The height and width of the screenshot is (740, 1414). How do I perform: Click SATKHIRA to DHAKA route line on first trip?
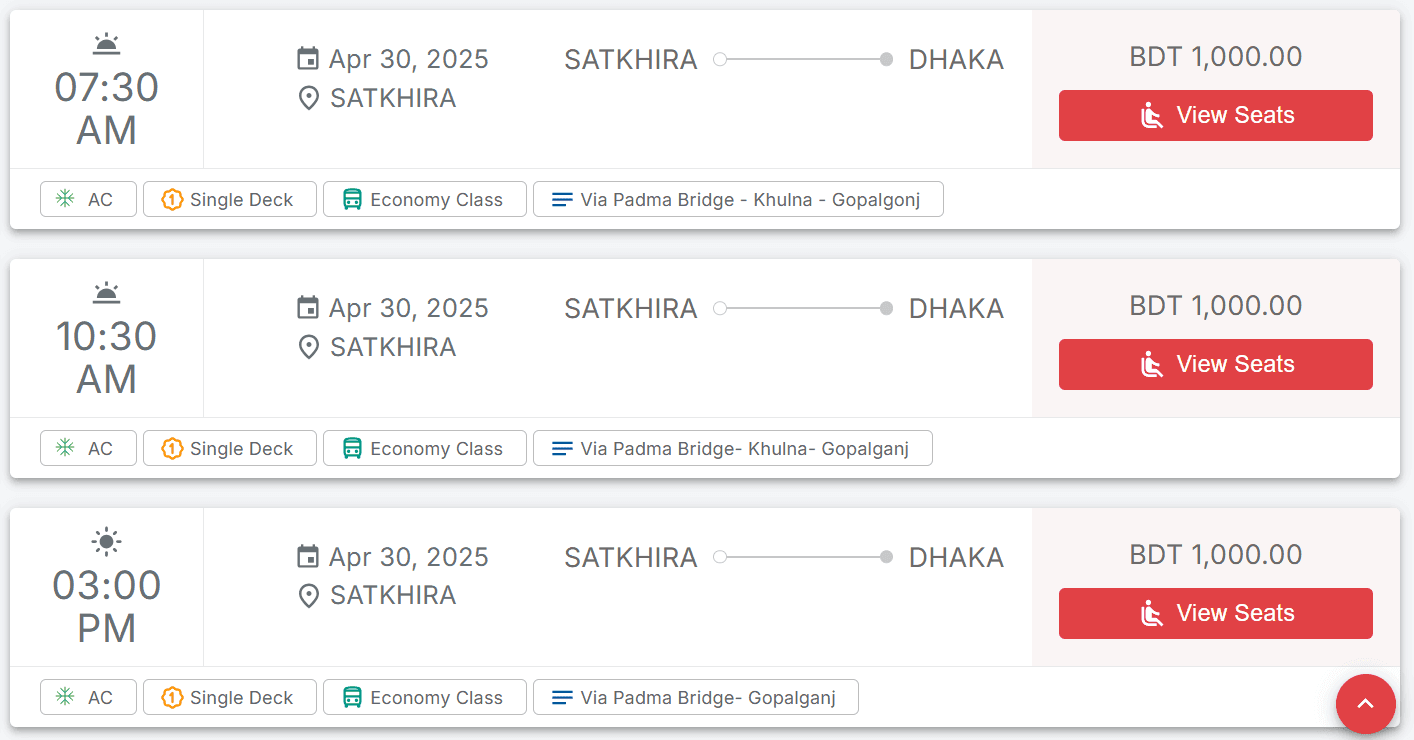click(802, 60)
